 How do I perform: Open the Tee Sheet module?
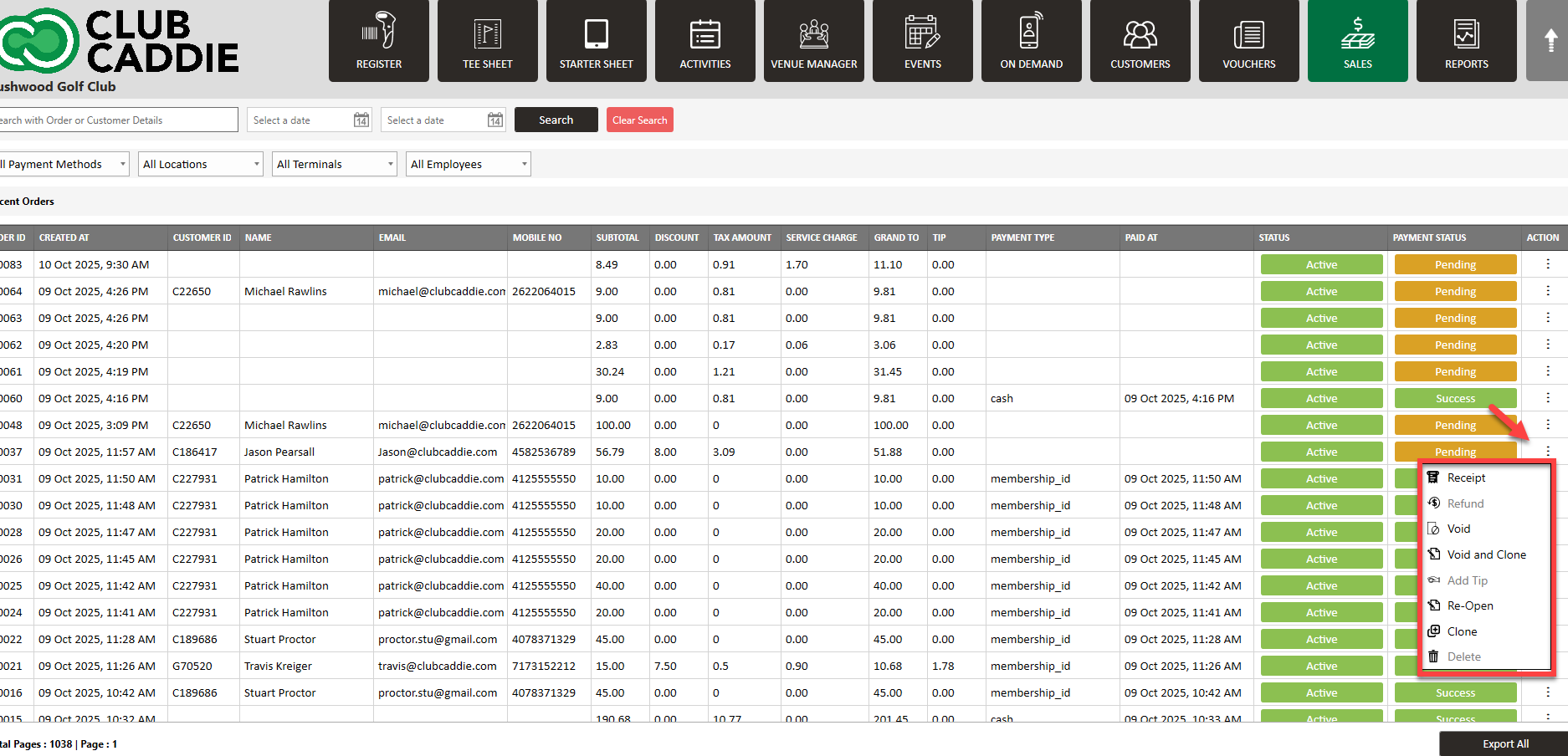[487, 41]
